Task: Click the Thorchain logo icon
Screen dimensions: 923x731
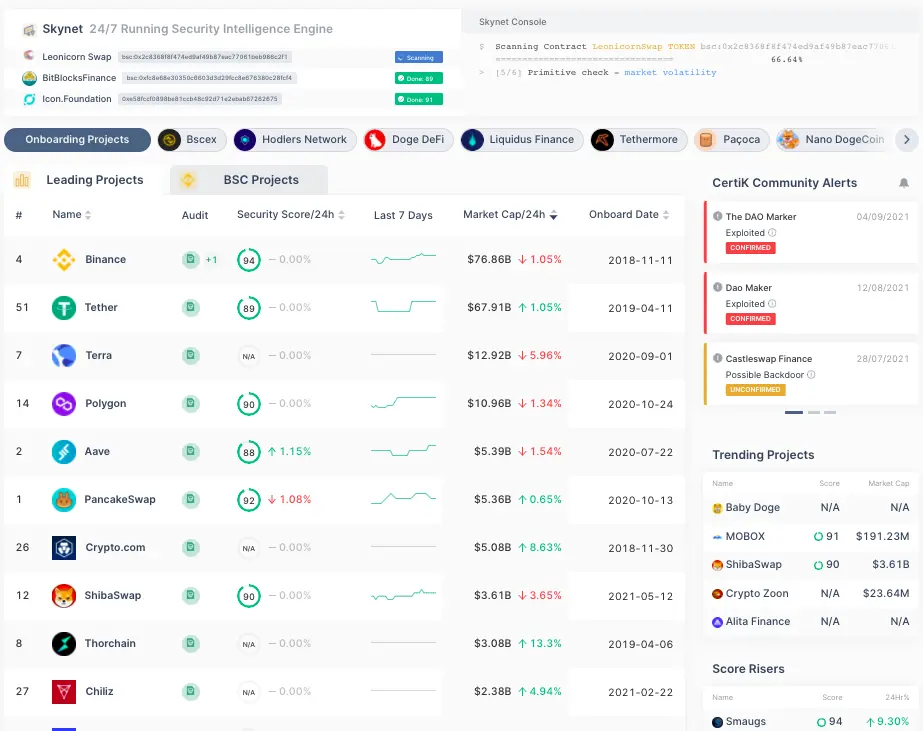Action: (64, 644)
